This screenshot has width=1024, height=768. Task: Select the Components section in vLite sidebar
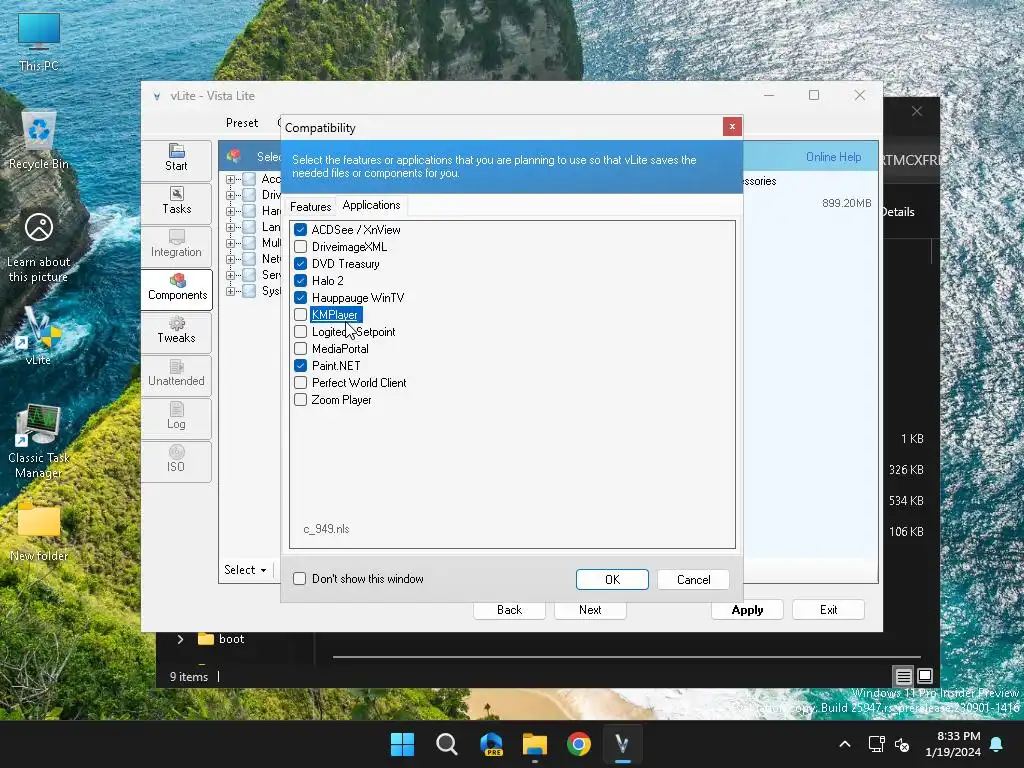(177, 288)
